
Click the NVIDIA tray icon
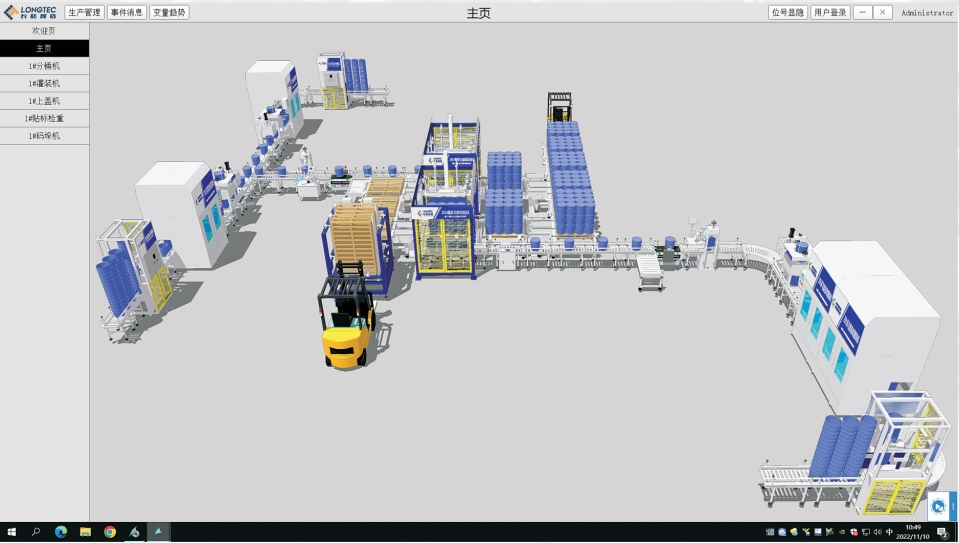pyautogui.click(x=842, y=532)
